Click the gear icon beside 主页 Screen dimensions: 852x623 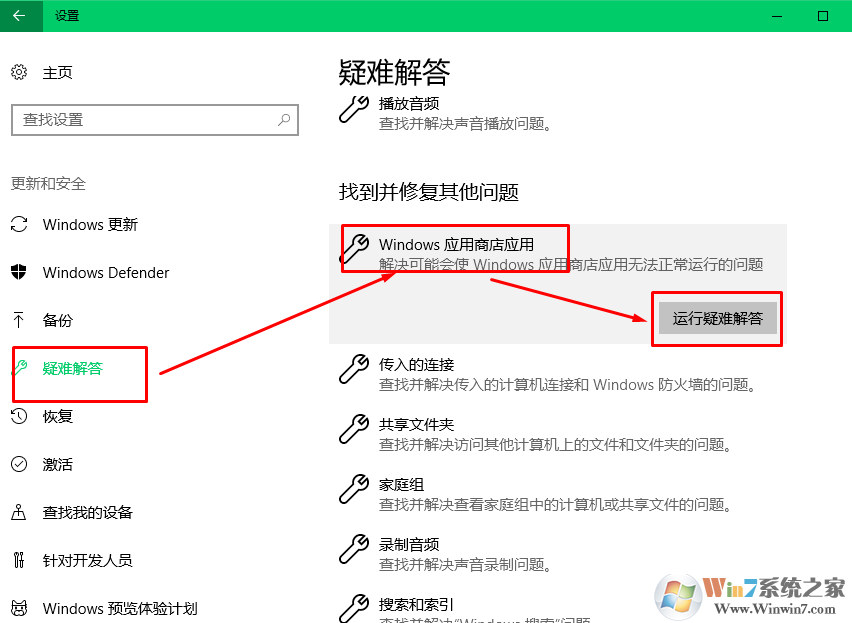(19, 72)
